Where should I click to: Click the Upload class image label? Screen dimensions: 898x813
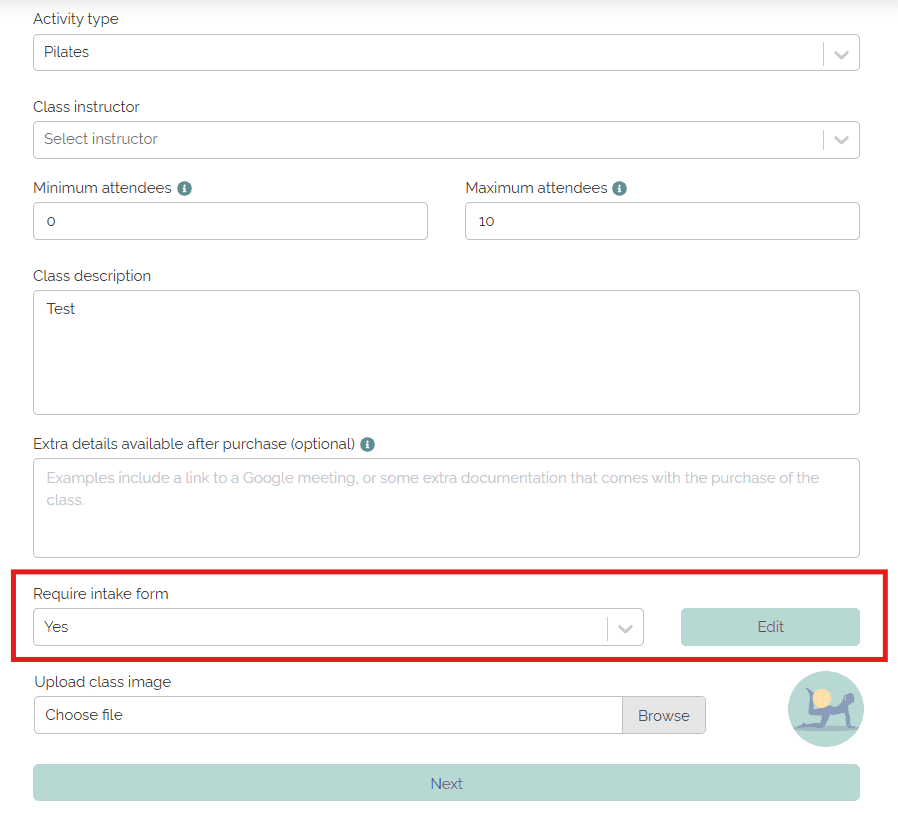pyautogui.click(x=103, y=682)
